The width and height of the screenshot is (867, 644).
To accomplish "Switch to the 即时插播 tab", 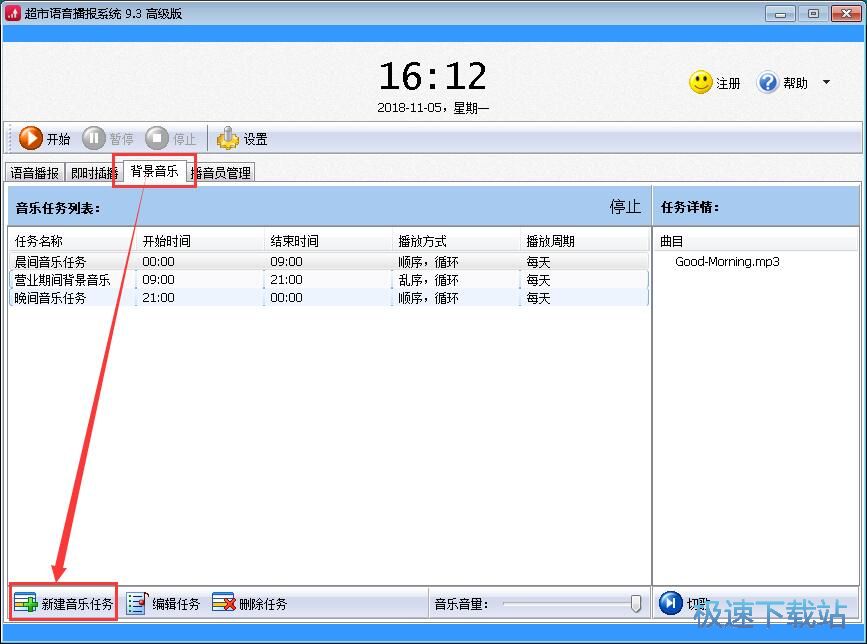I will coord(94,172).
